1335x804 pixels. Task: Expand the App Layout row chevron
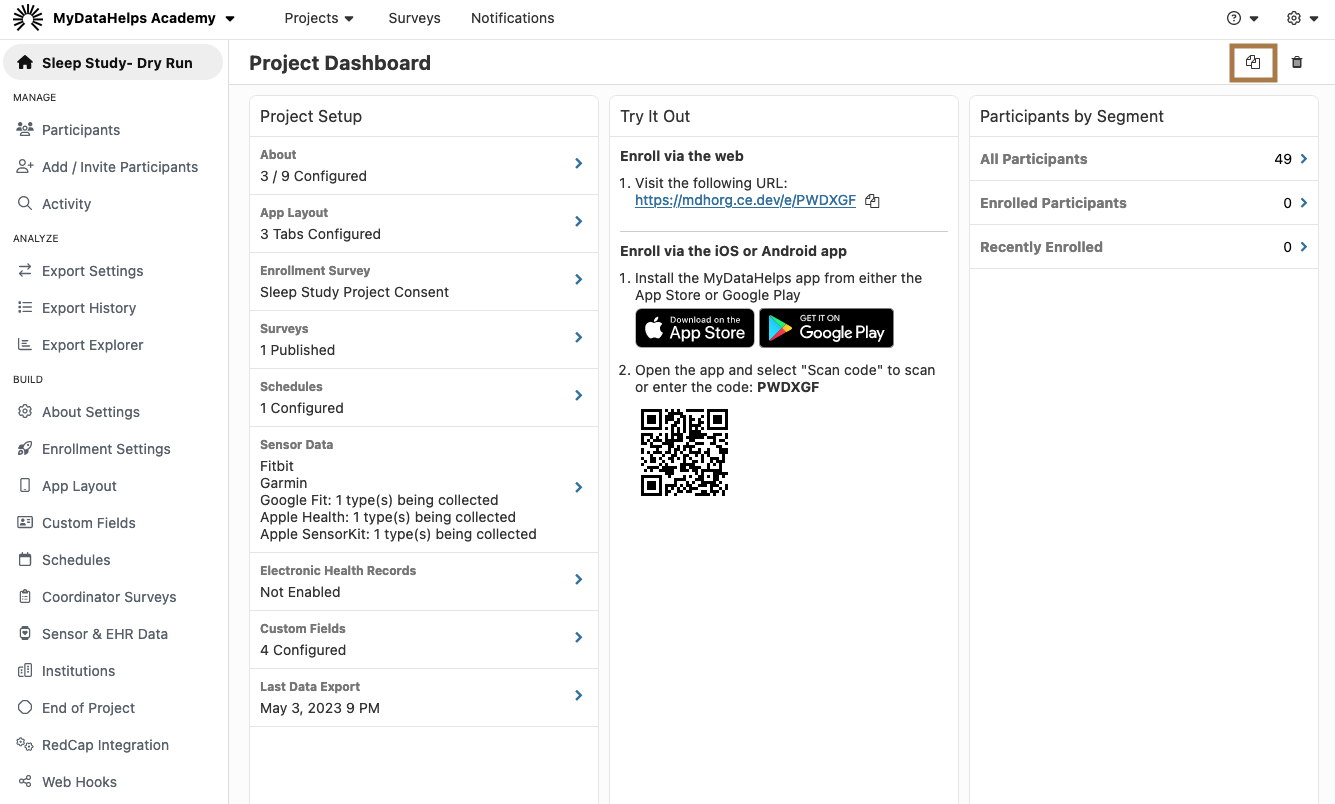click(x=579, y=221)
